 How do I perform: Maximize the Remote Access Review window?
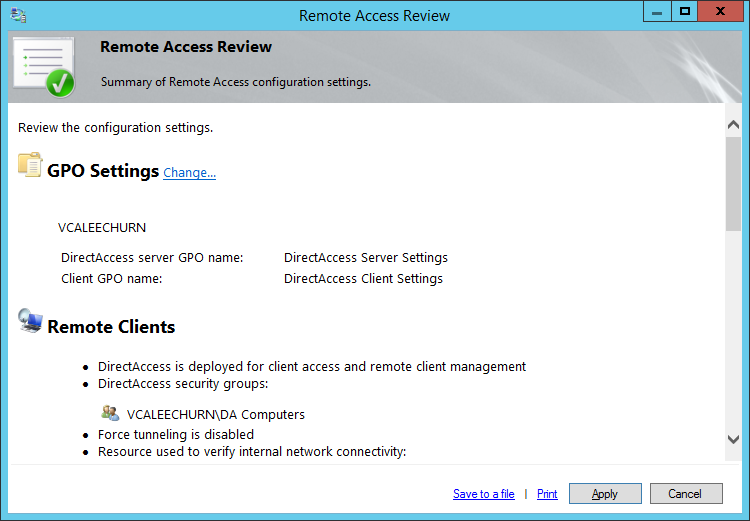[684, 11]
